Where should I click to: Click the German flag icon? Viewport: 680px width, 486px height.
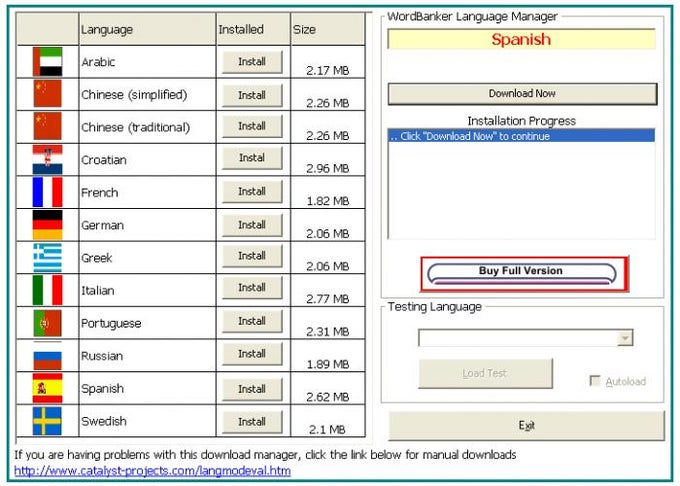[48, 225]
